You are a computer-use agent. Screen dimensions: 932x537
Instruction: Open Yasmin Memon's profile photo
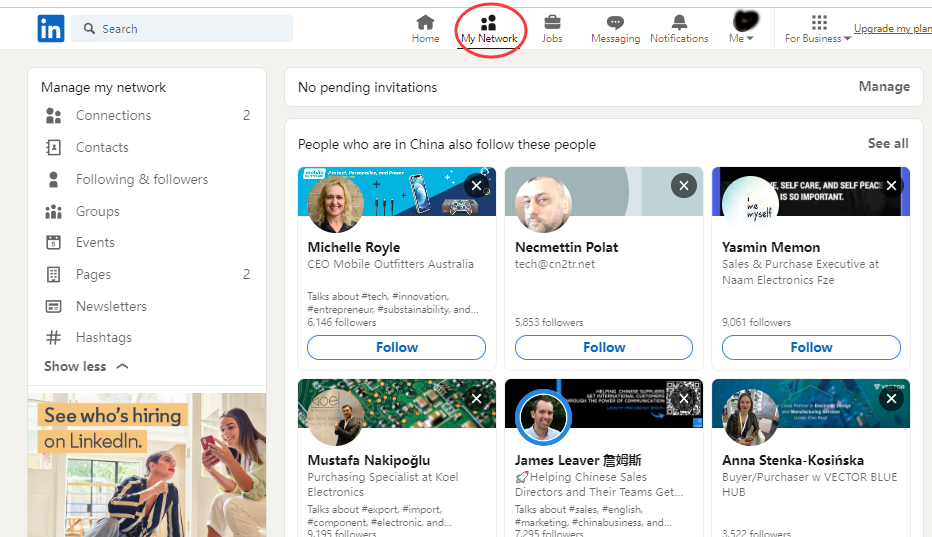(750, 205)
